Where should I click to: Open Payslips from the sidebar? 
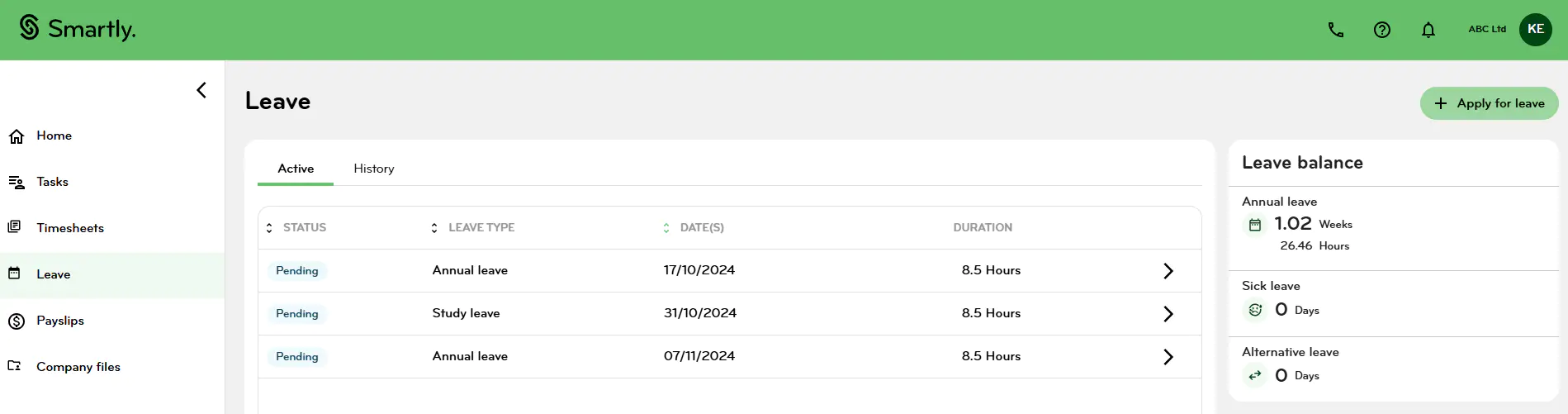[60, 321]
